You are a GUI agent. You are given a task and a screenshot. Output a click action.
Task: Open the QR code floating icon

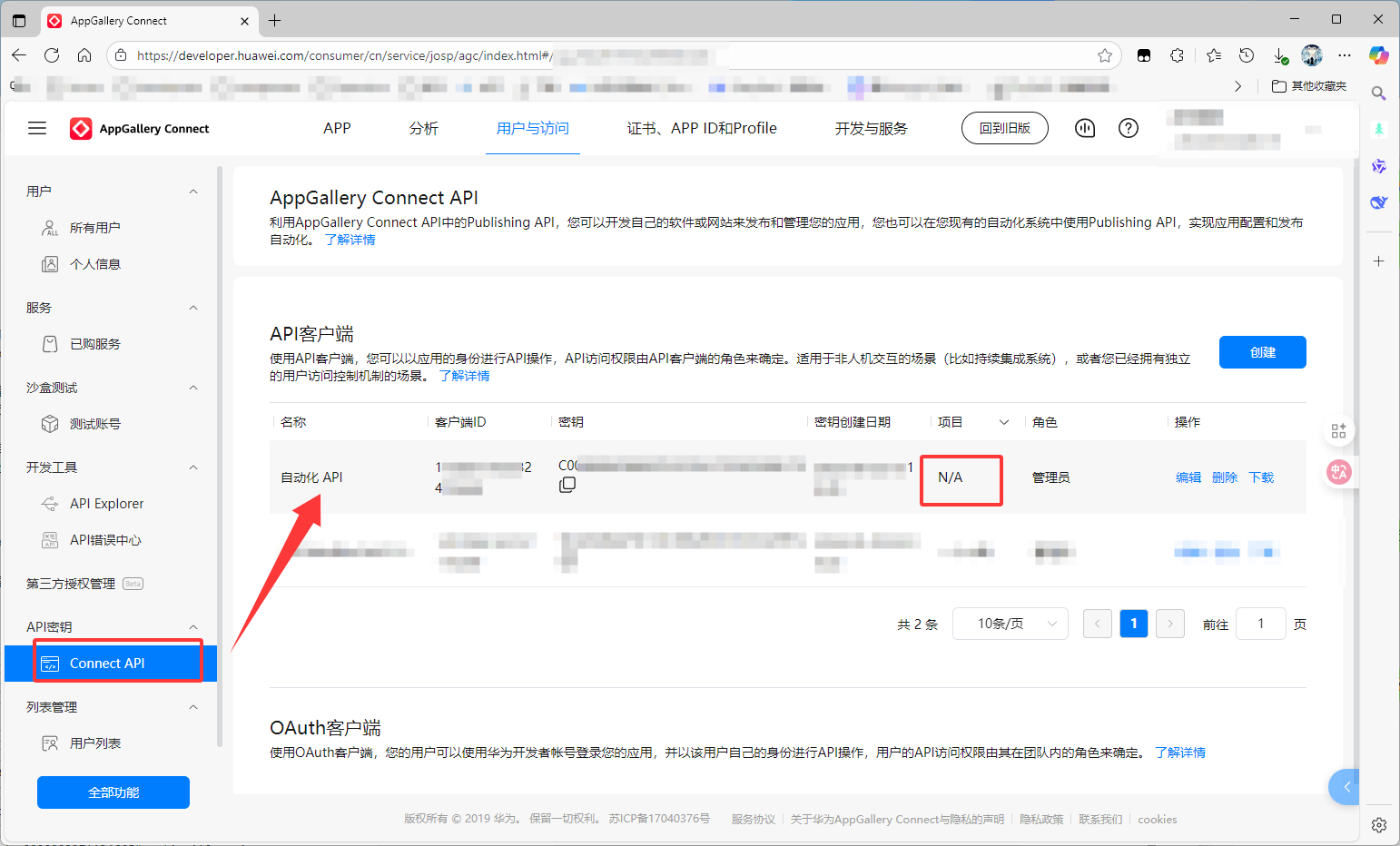pyautogui.click(x=1338, y=431)
